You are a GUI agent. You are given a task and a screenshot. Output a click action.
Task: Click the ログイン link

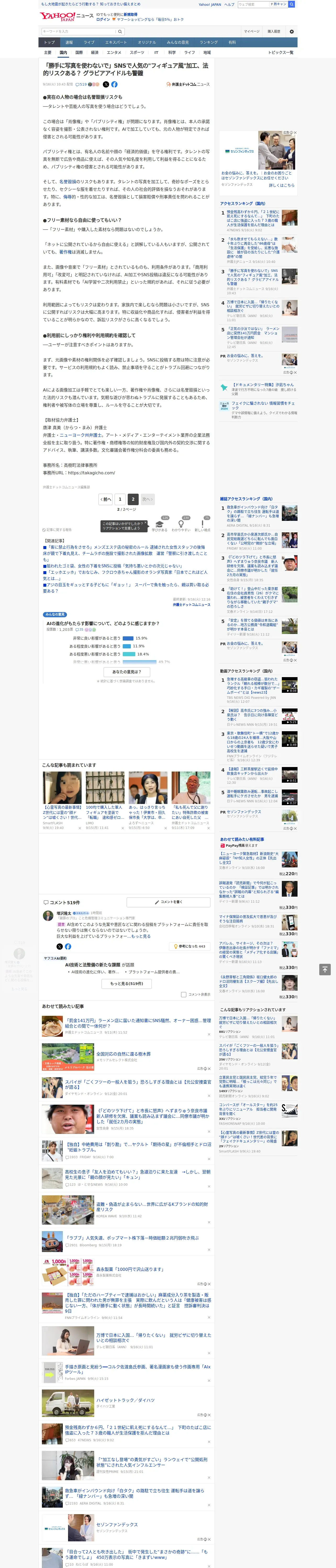(x=103, y=20)
